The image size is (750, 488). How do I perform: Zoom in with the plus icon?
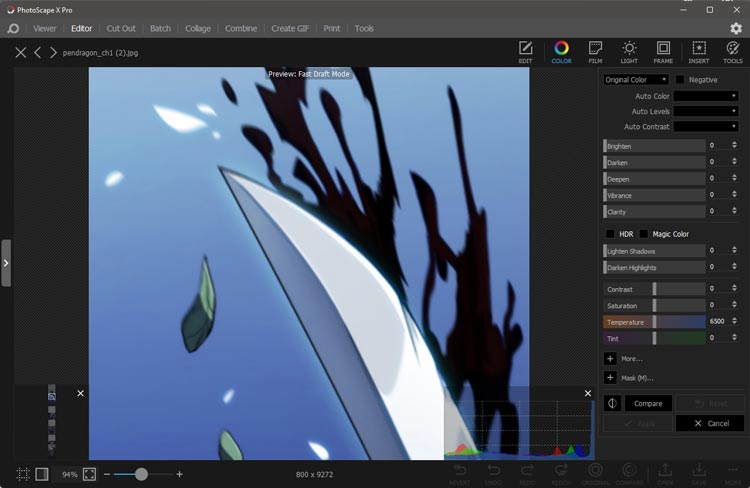click(179, 474)
